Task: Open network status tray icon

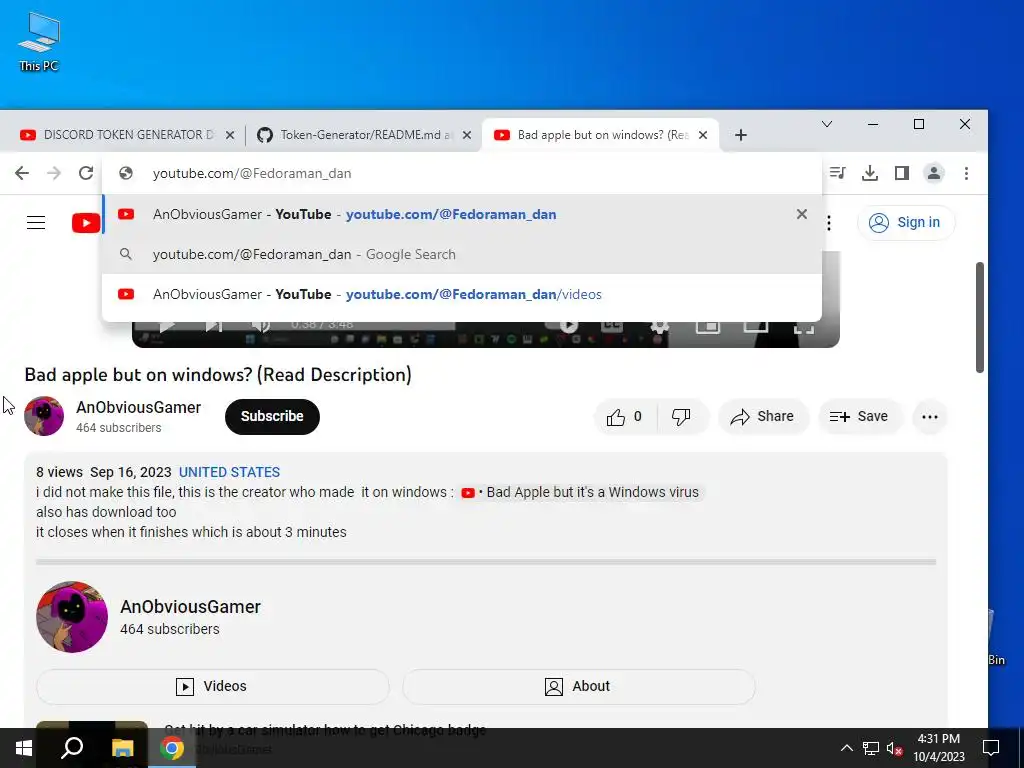Action: tap(871, 748)
